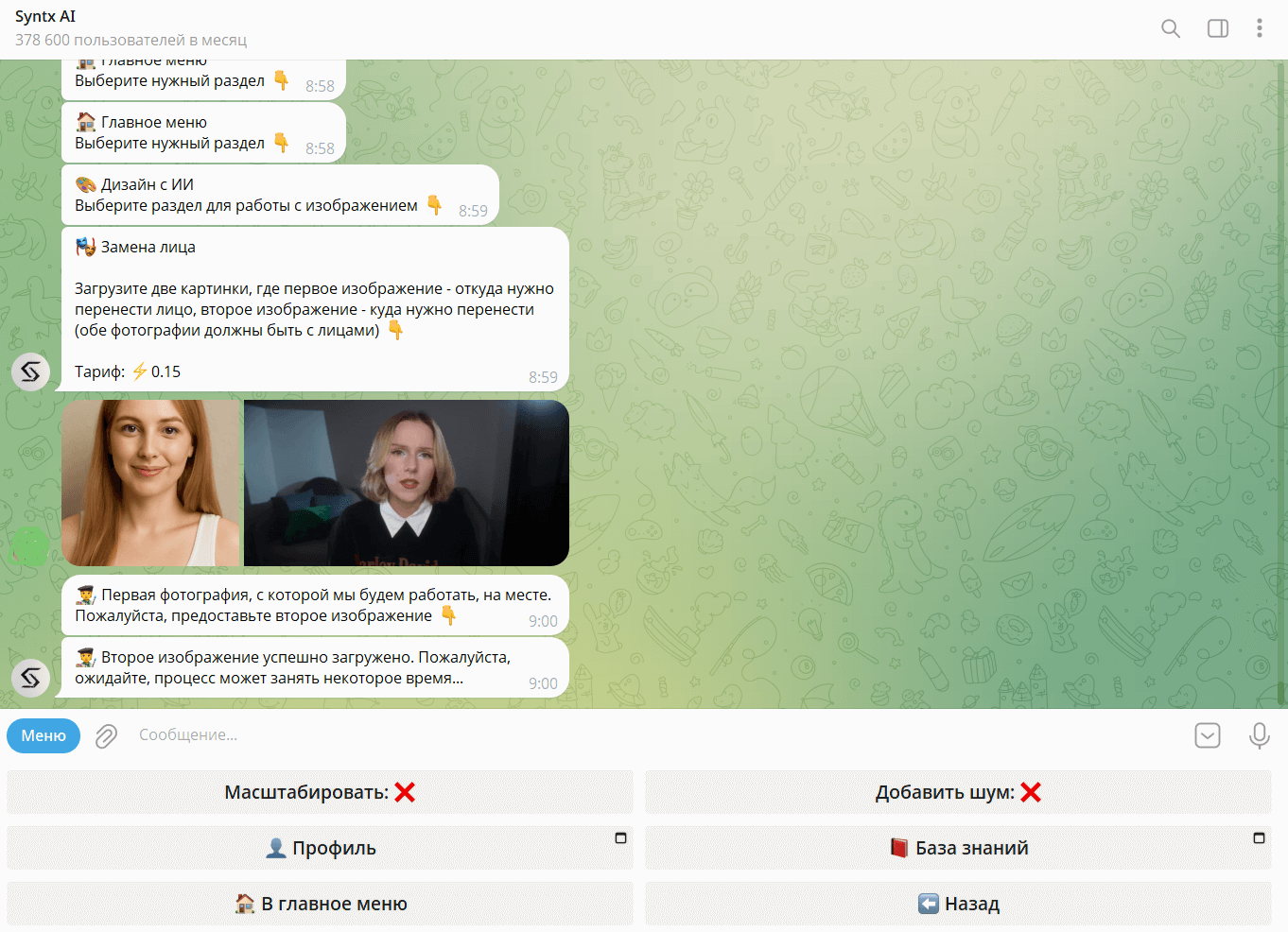Image resolution: width=1288 pixels, height=932 pixels.
Task: Click the Дизайн с ИИ message
Action: [280, 195]
